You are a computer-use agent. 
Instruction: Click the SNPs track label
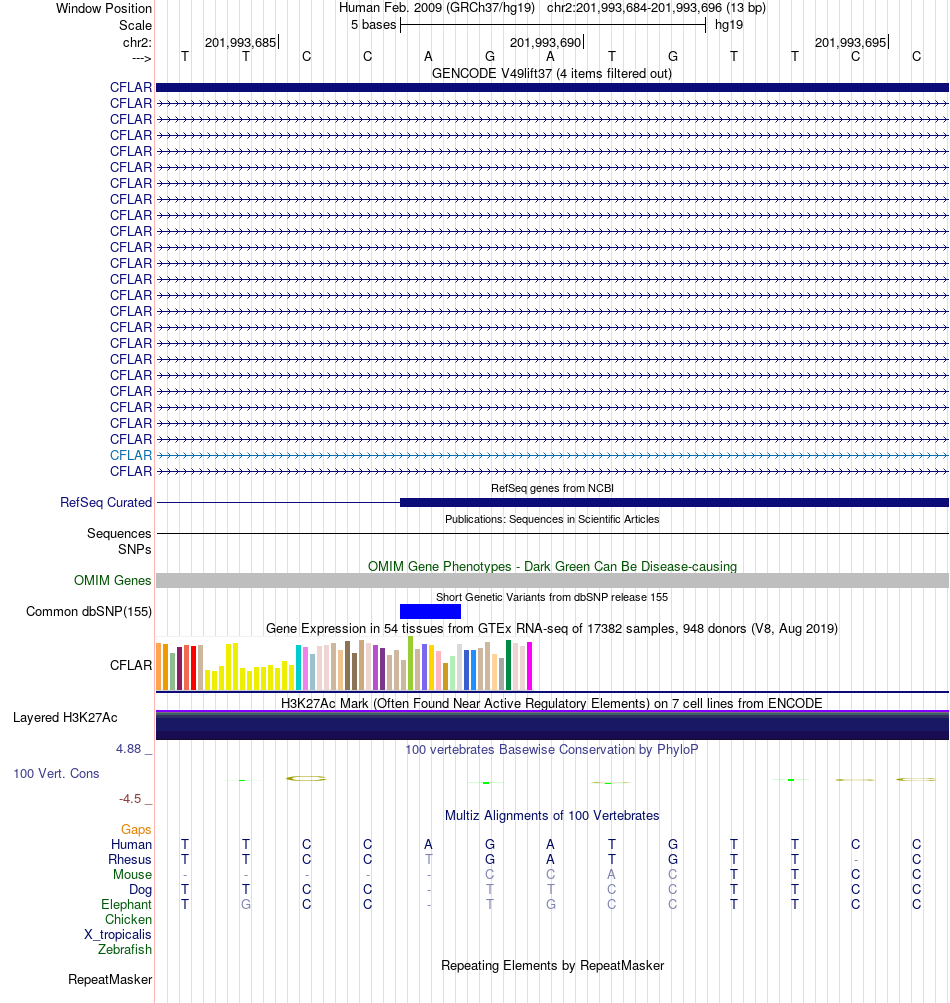pos(134,549)
